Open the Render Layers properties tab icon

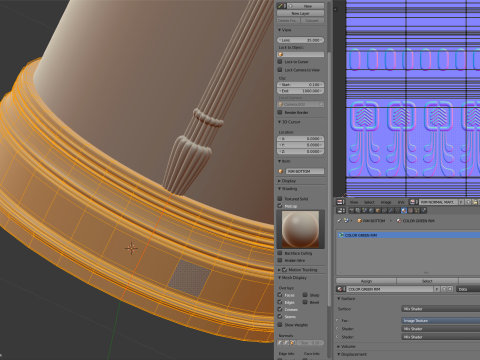coord(358,210)
